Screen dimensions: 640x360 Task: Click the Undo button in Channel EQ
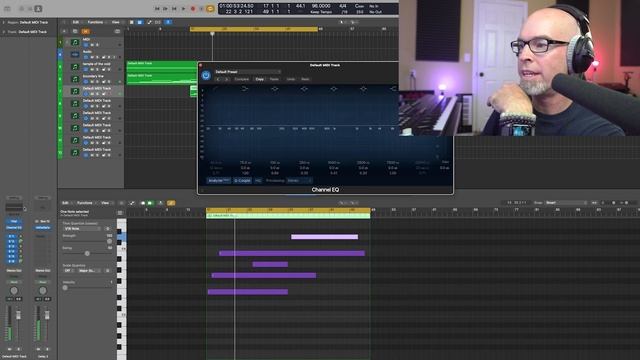pos(291,79)
